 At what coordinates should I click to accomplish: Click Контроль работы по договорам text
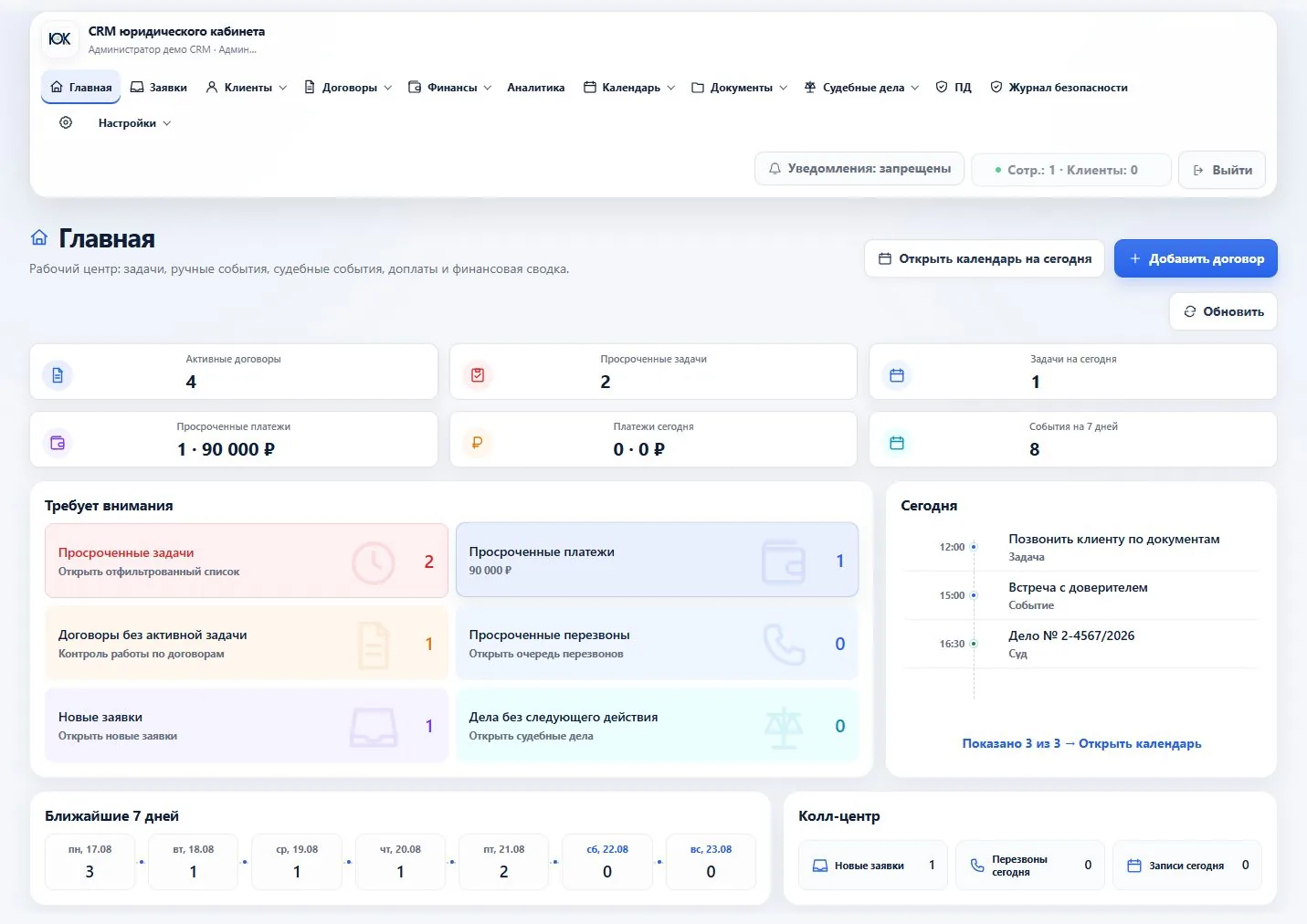click(x=142, y=654)
